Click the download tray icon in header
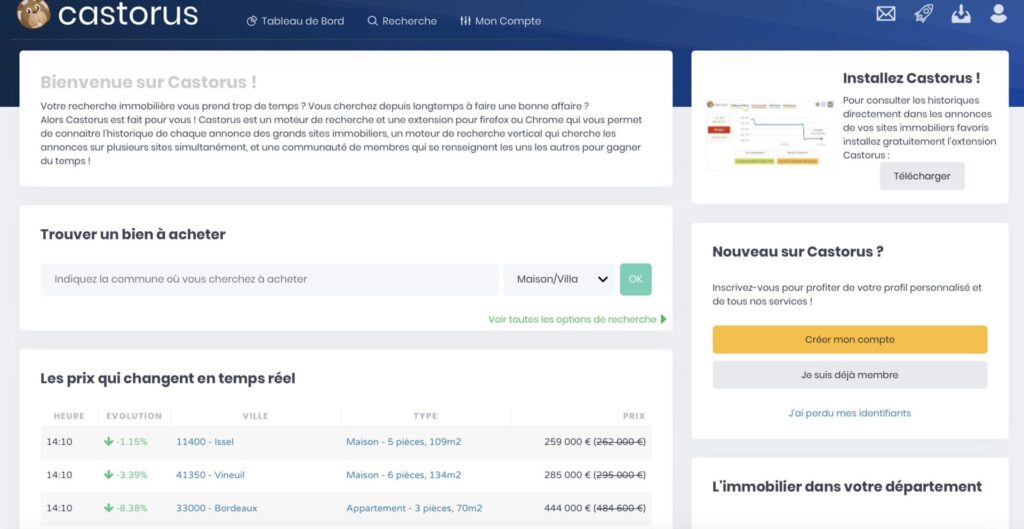The height and width of the screenshot is (529, 1024). pos(961,13)
